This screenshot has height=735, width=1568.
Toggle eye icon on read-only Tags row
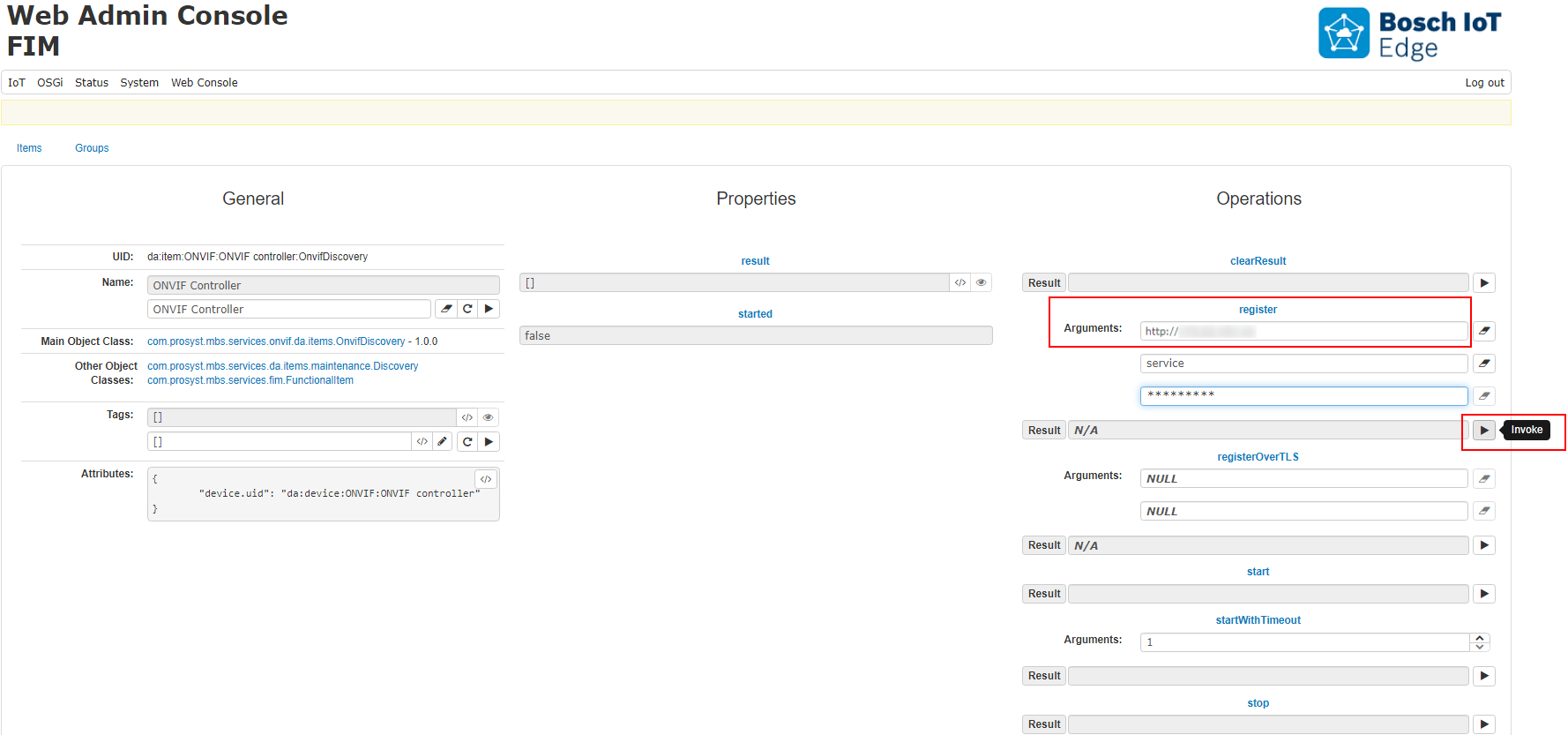coord(488,417)
